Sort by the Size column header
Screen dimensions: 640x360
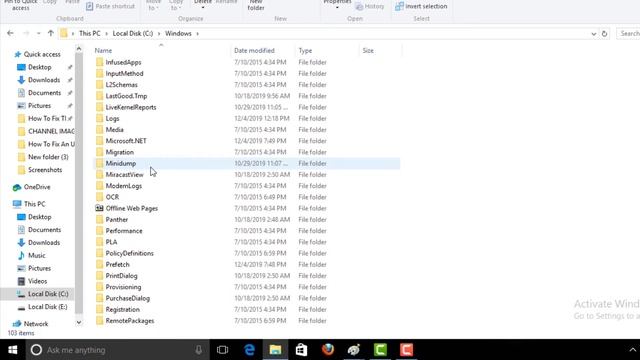coord(380,51)
